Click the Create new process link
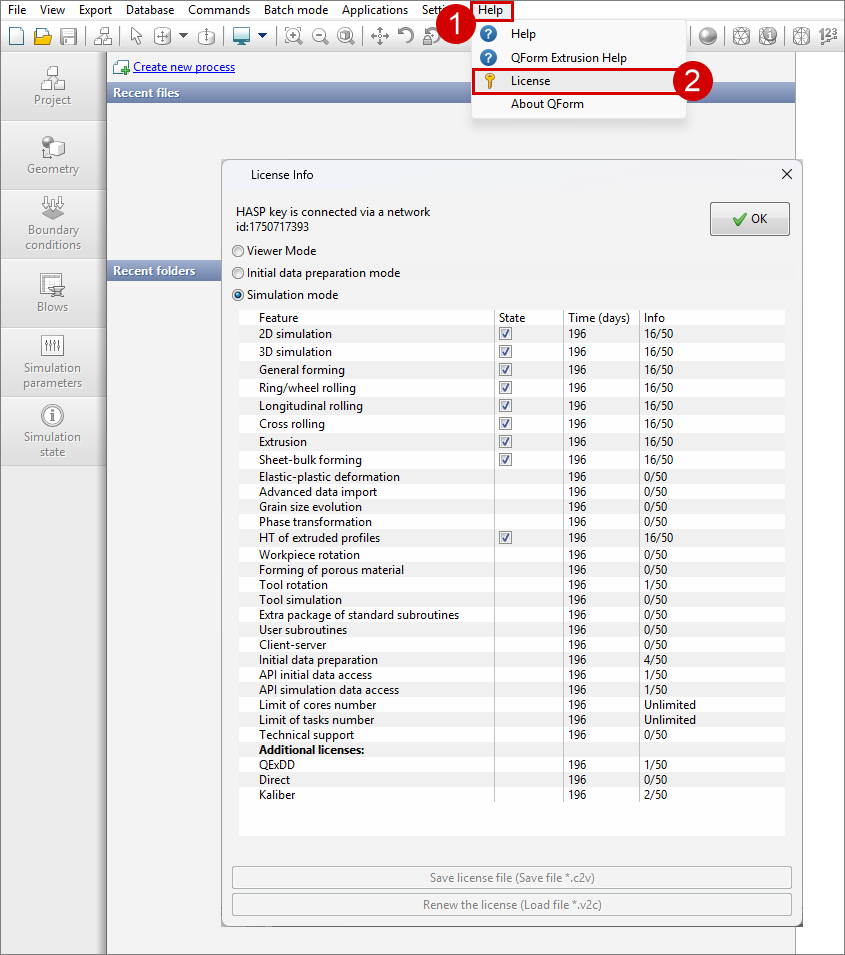 click(x=184, y=67)
